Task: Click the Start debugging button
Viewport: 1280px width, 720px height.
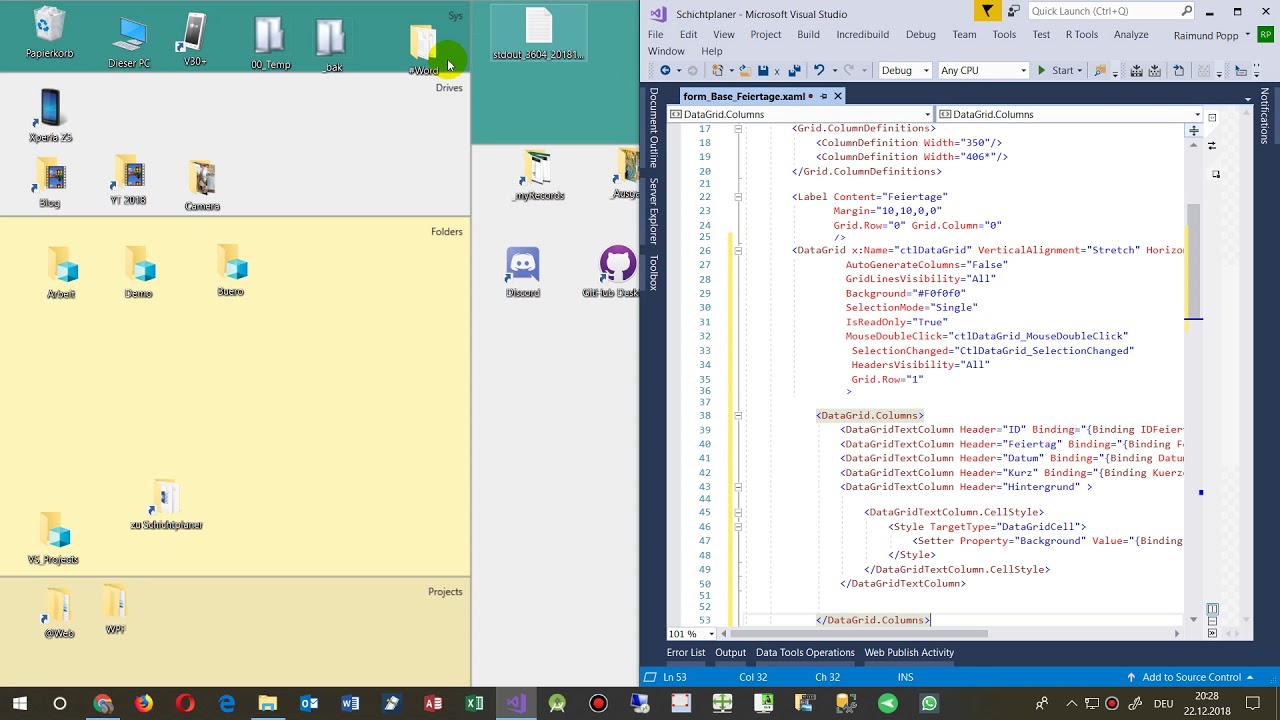Action: coord(1055,71)
